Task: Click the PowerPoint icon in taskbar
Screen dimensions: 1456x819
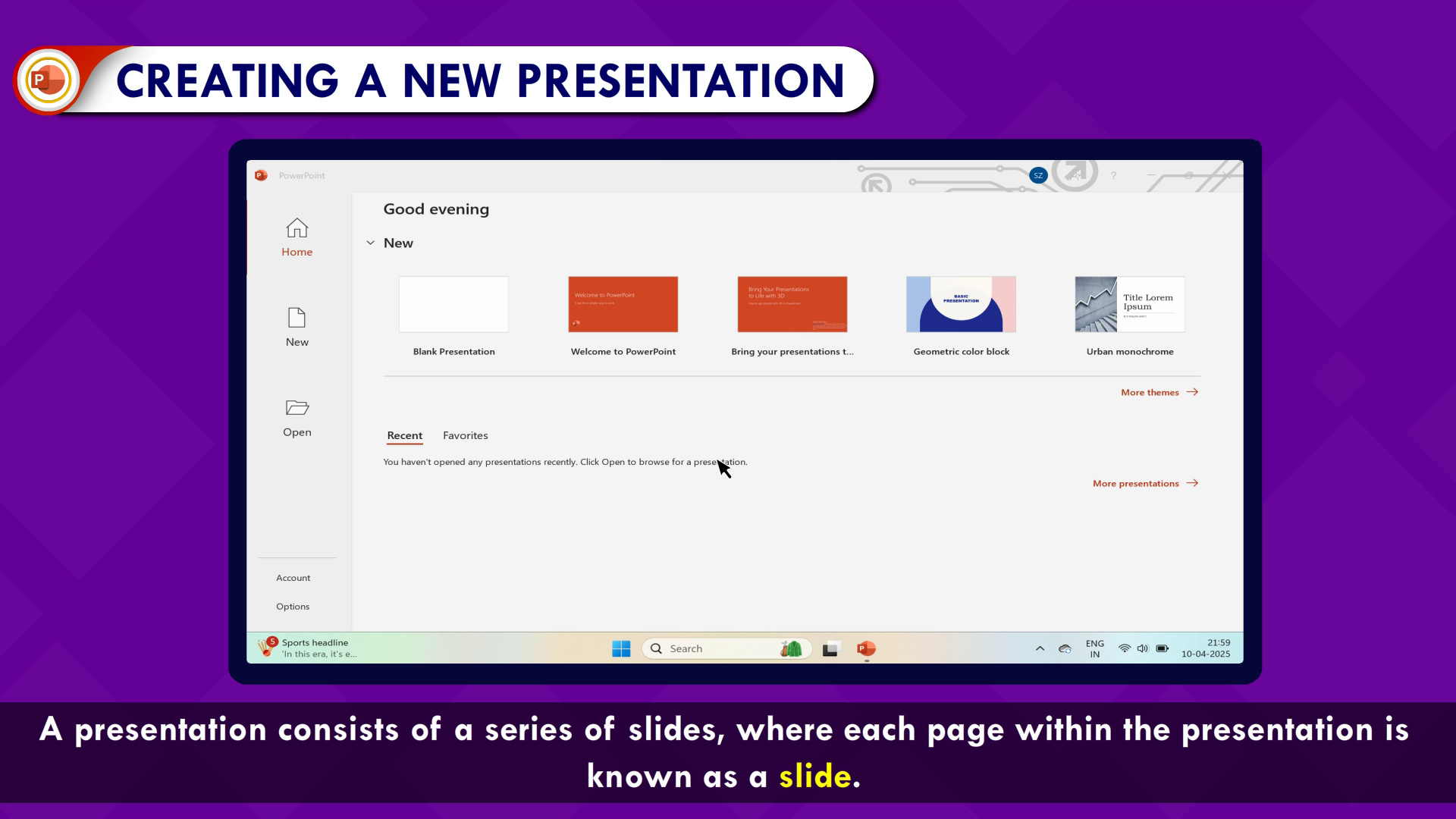Action: coord(866,648)
